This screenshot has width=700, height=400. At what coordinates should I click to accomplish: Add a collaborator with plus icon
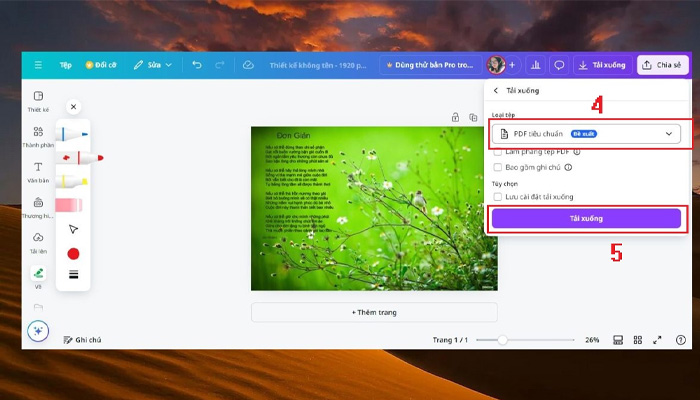click(512, 65)
